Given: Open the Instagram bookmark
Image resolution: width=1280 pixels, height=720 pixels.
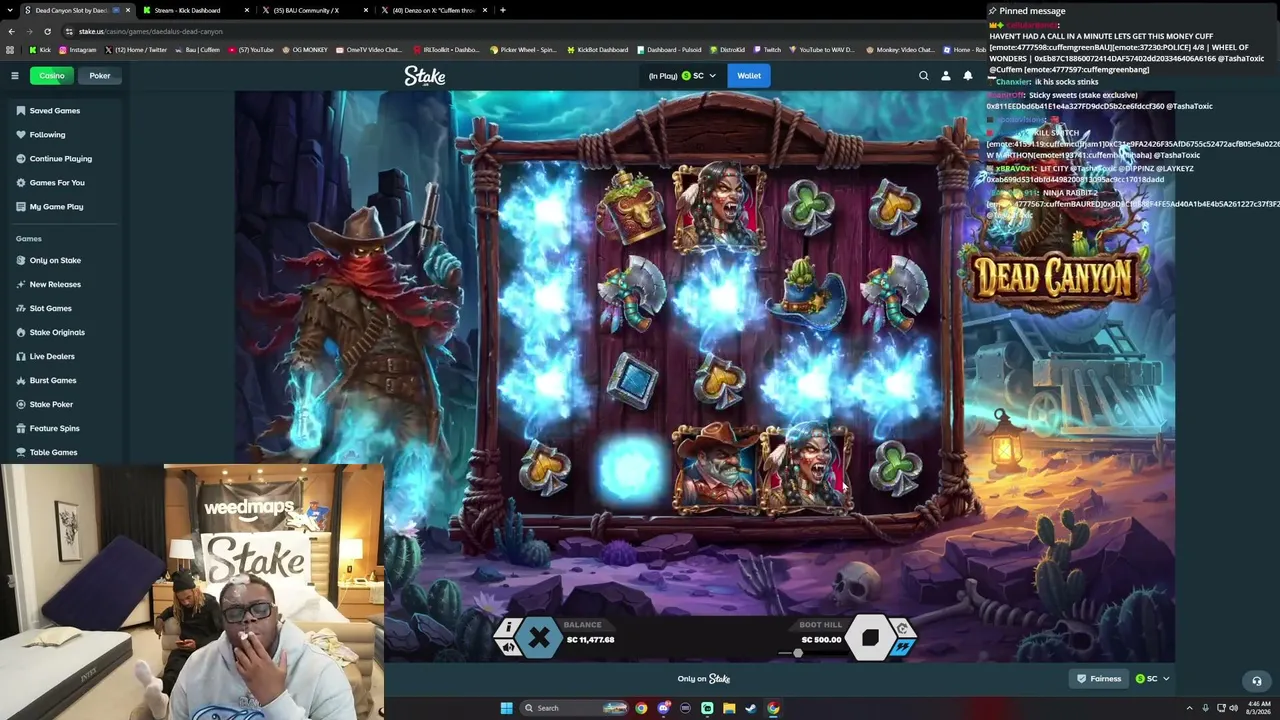Looking at the screenshot, I should pos(78,50).
